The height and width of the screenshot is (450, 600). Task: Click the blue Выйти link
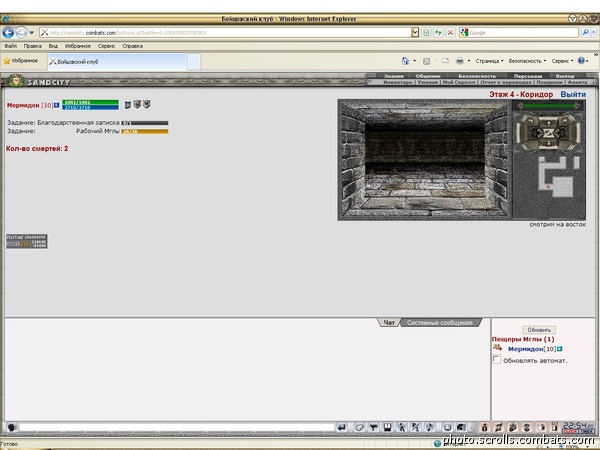point(573,95)
